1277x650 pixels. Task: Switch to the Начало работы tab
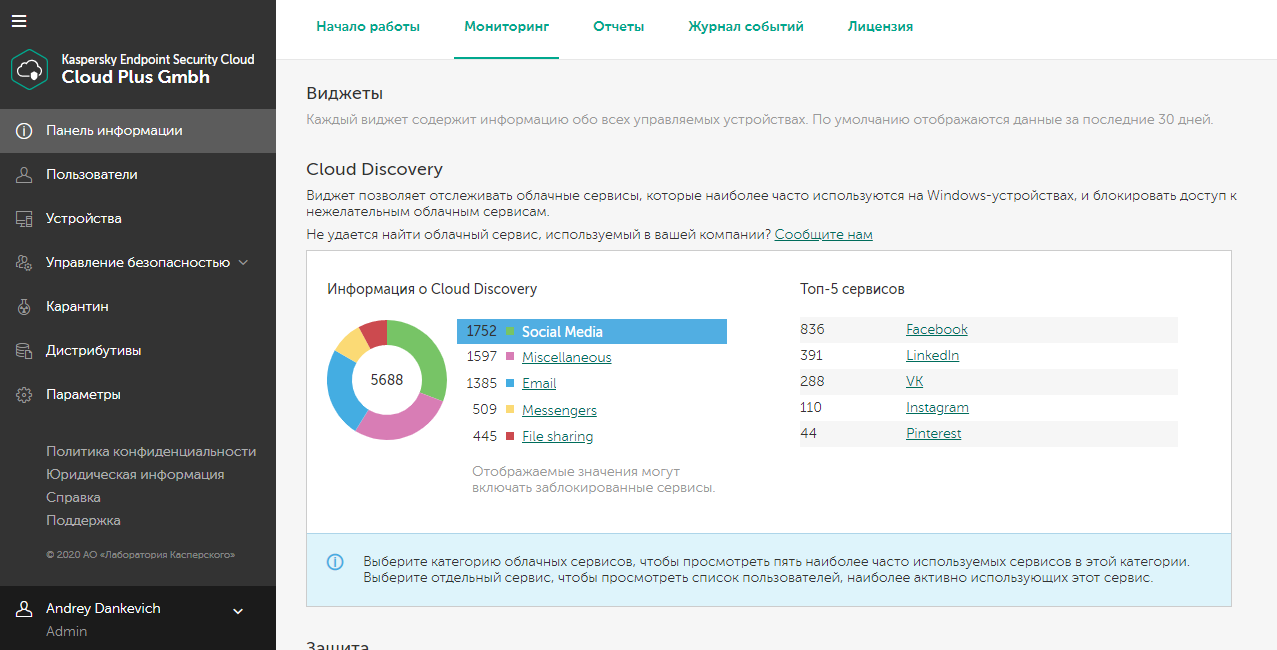[368, 27]
